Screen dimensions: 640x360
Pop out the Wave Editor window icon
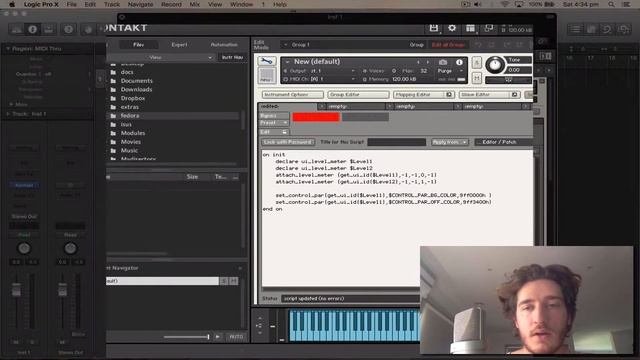pyautogui.click(x=514, y=94)
